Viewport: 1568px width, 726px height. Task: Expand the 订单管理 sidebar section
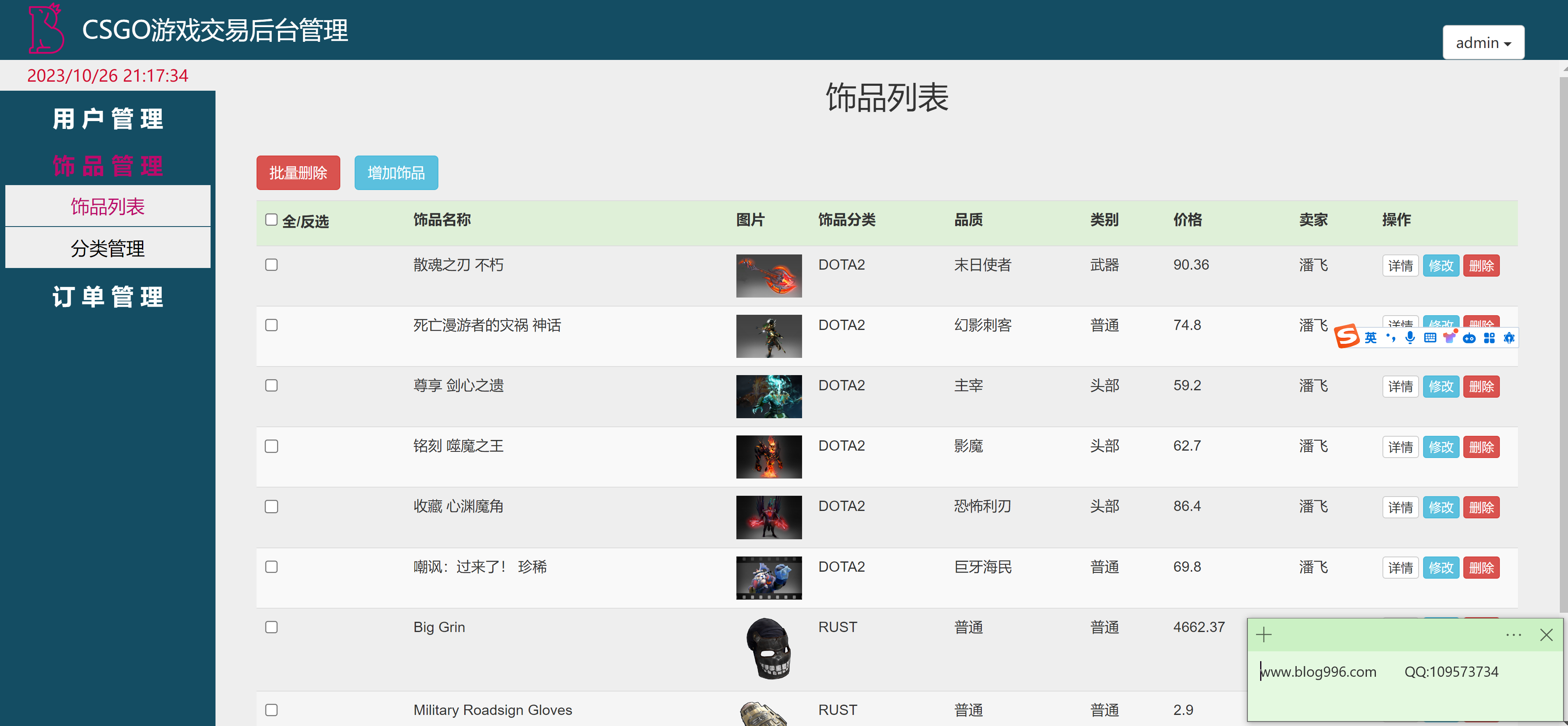coord(107,297)
